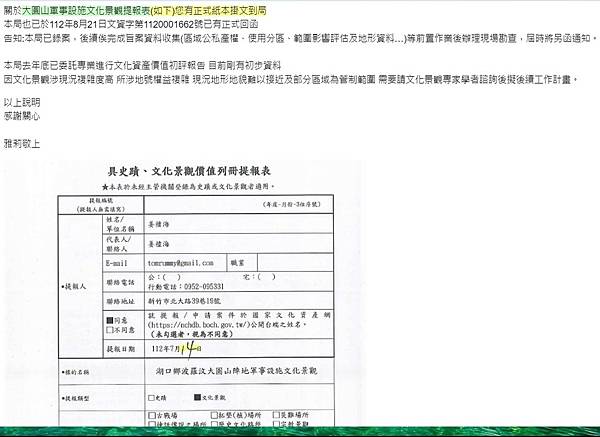Toggle the checked 同意 checkbox in the form
Screen dimensions: 600x437
click(x=109, y=320)
